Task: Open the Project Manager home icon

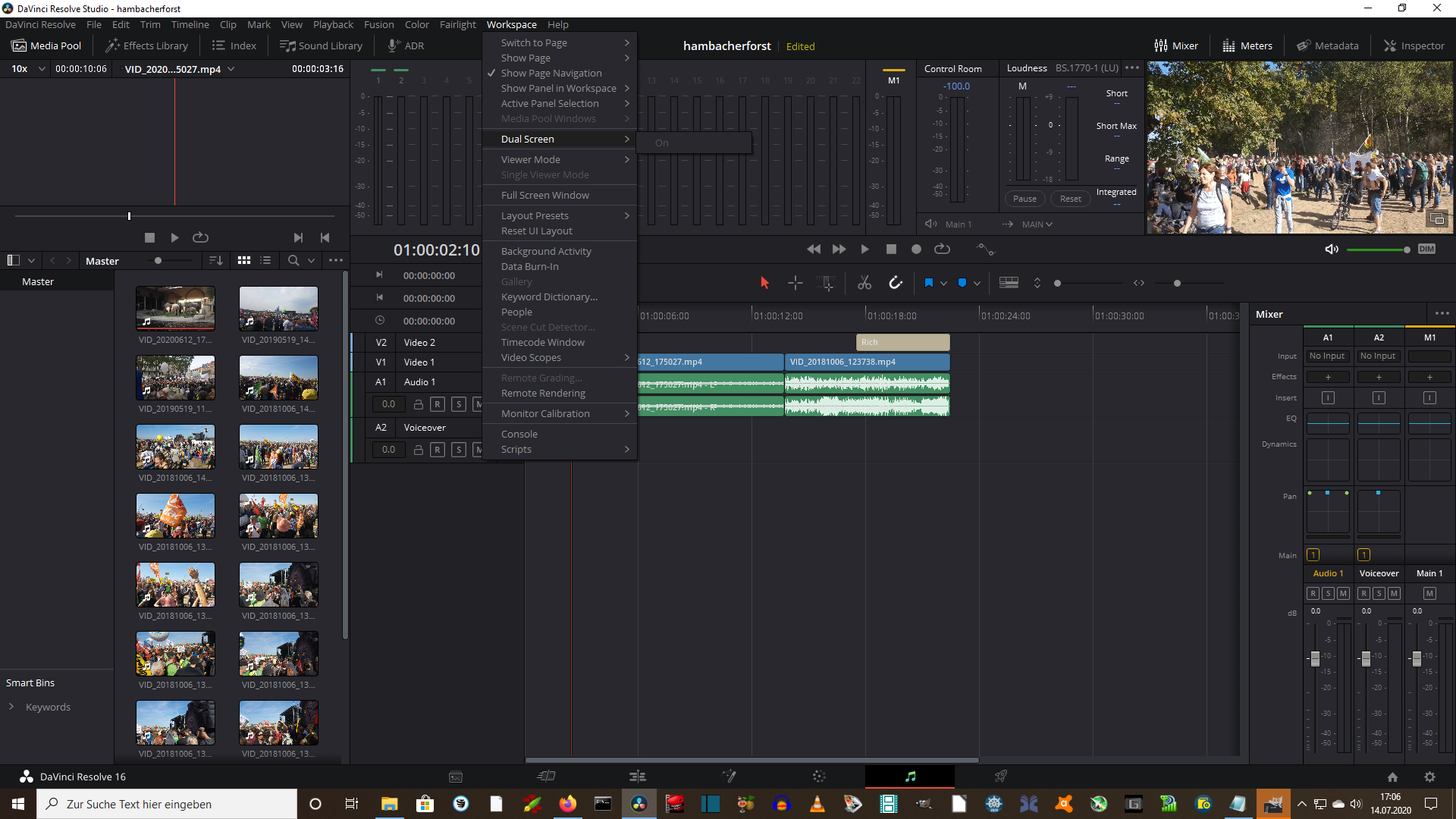Action: click(1392, 777)
